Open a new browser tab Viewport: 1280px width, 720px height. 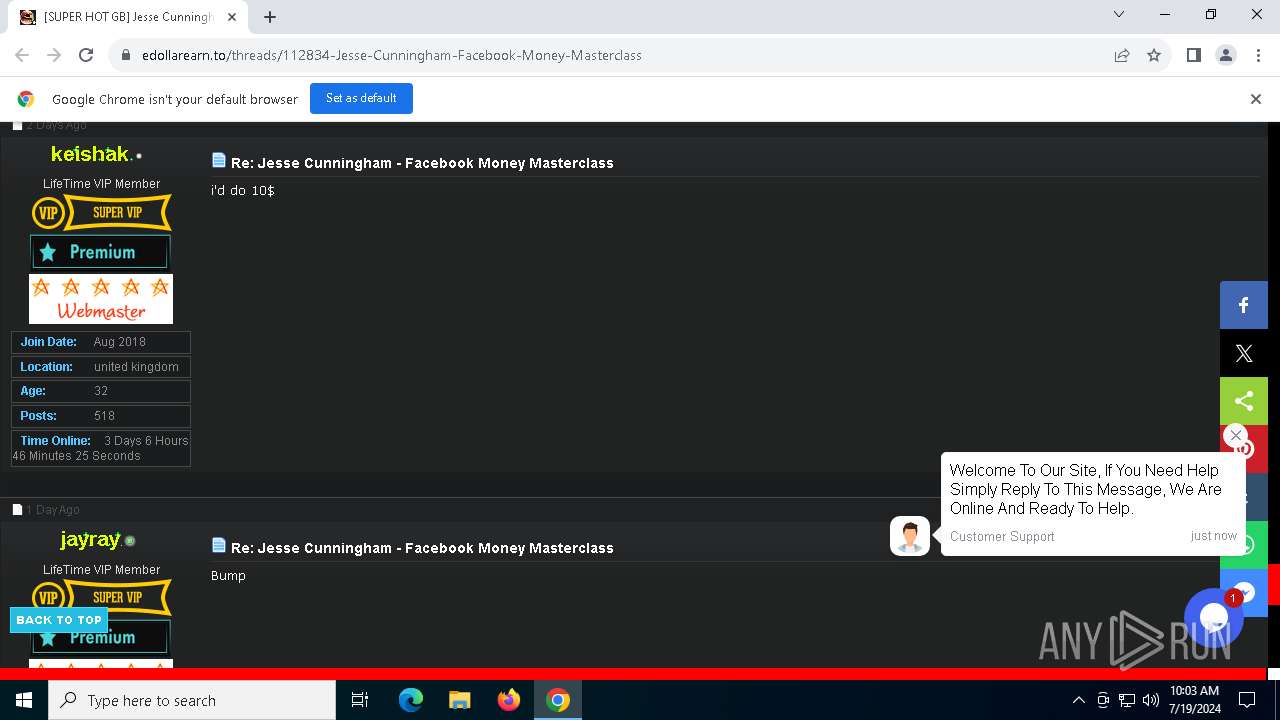[x=270, y=16]
